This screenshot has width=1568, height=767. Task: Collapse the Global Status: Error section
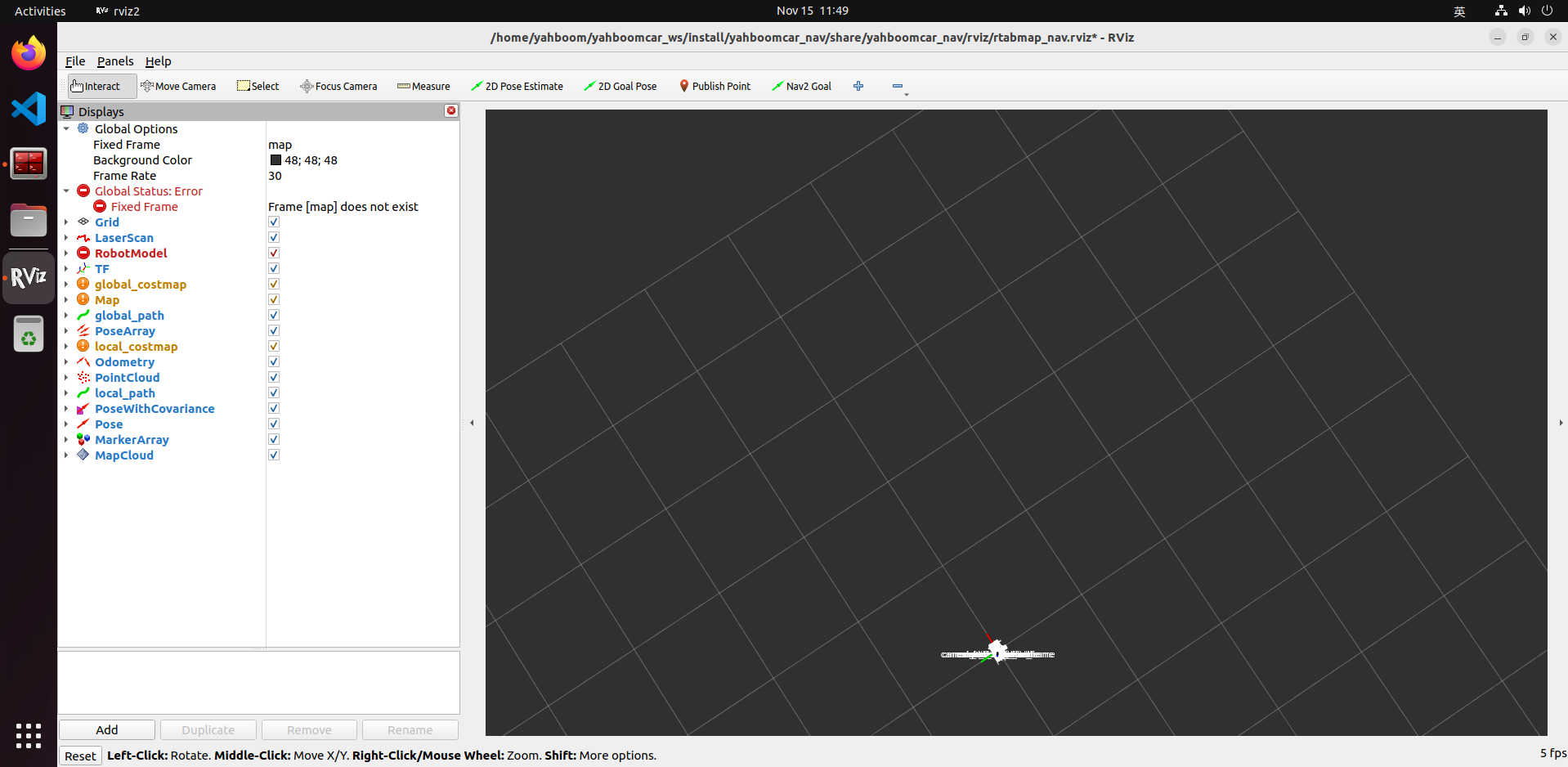[66, 191]
